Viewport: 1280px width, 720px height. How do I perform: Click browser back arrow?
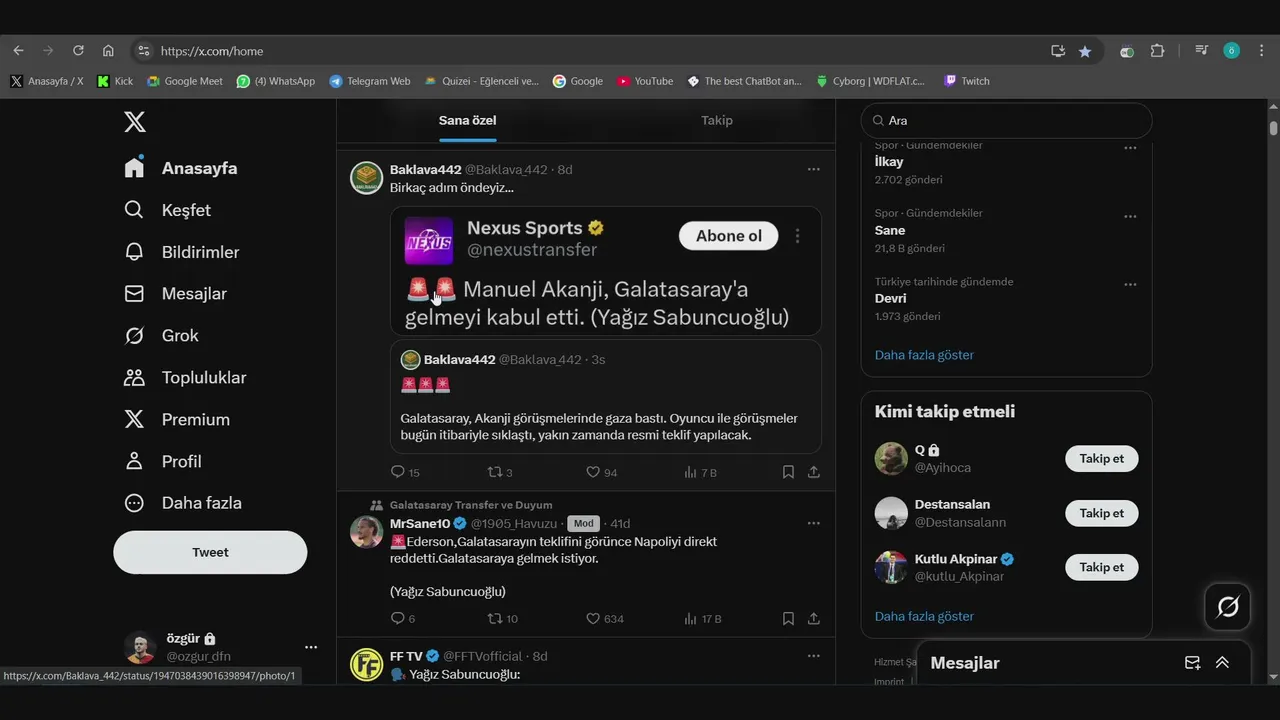[x=18, y=51]
